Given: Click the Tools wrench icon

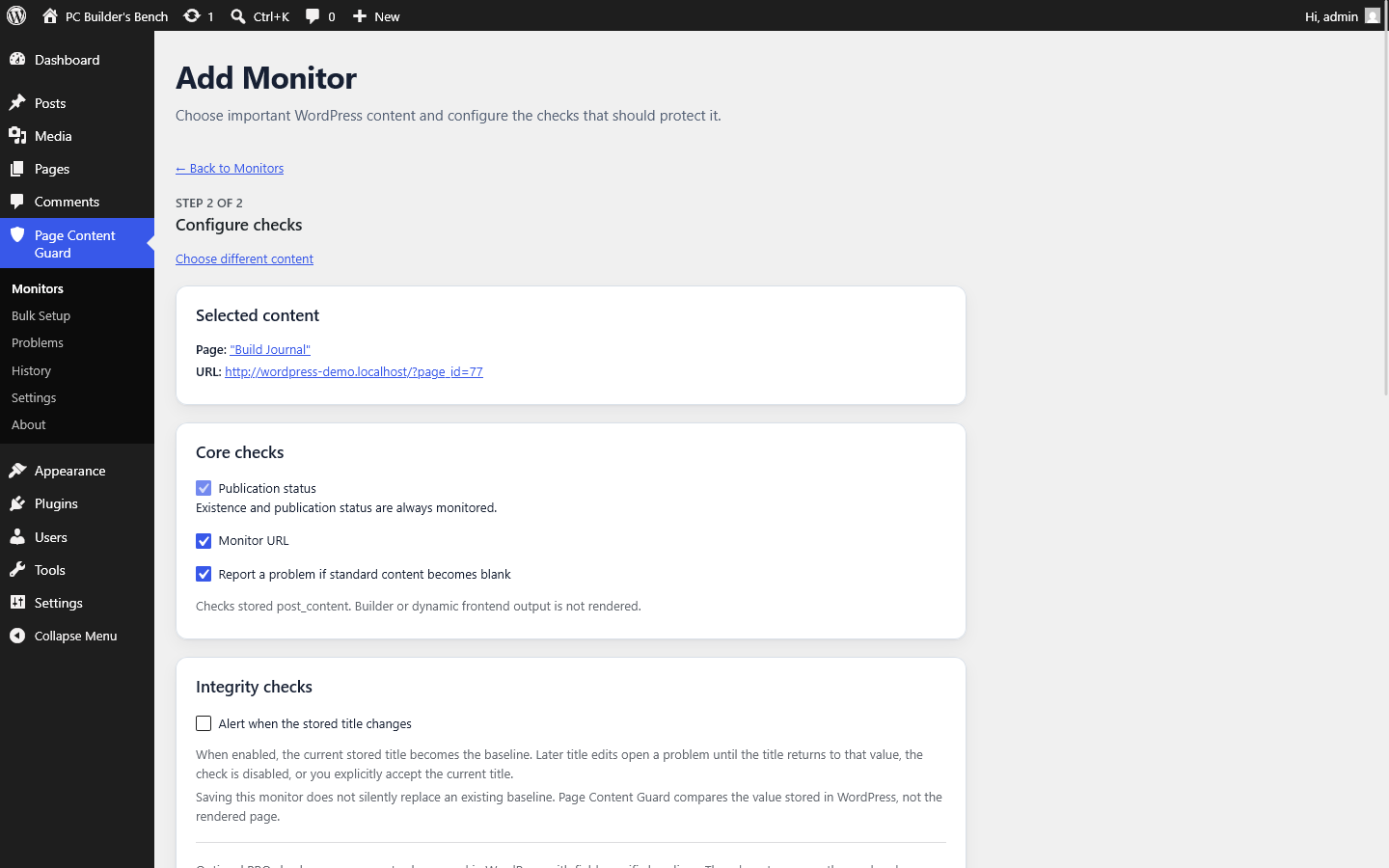Looking at the screenshot, I should pyautogui.click(x=17, y=570).
